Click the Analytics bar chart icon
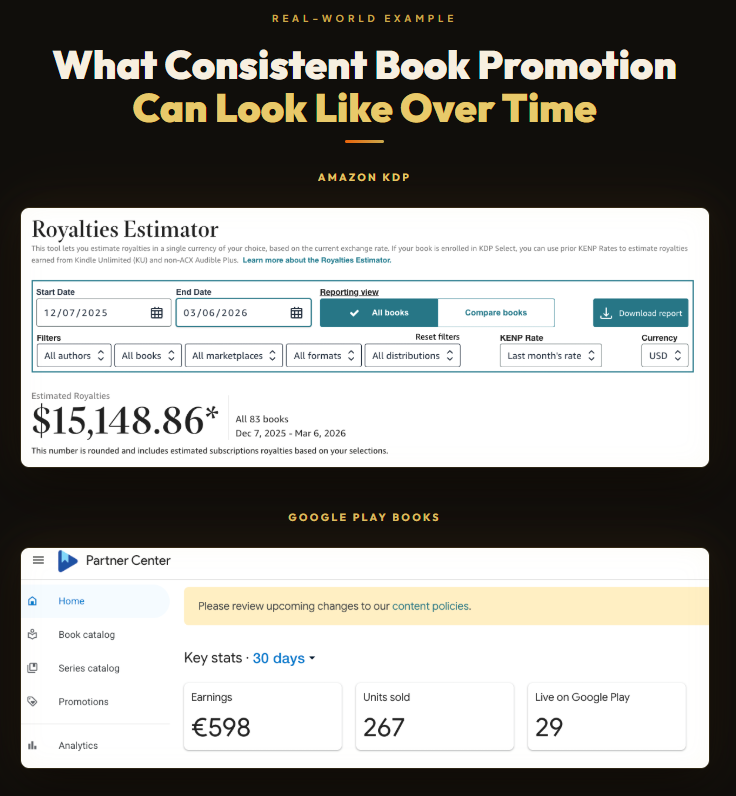Viewport: 736px width, 796px height. click(33, 746)
